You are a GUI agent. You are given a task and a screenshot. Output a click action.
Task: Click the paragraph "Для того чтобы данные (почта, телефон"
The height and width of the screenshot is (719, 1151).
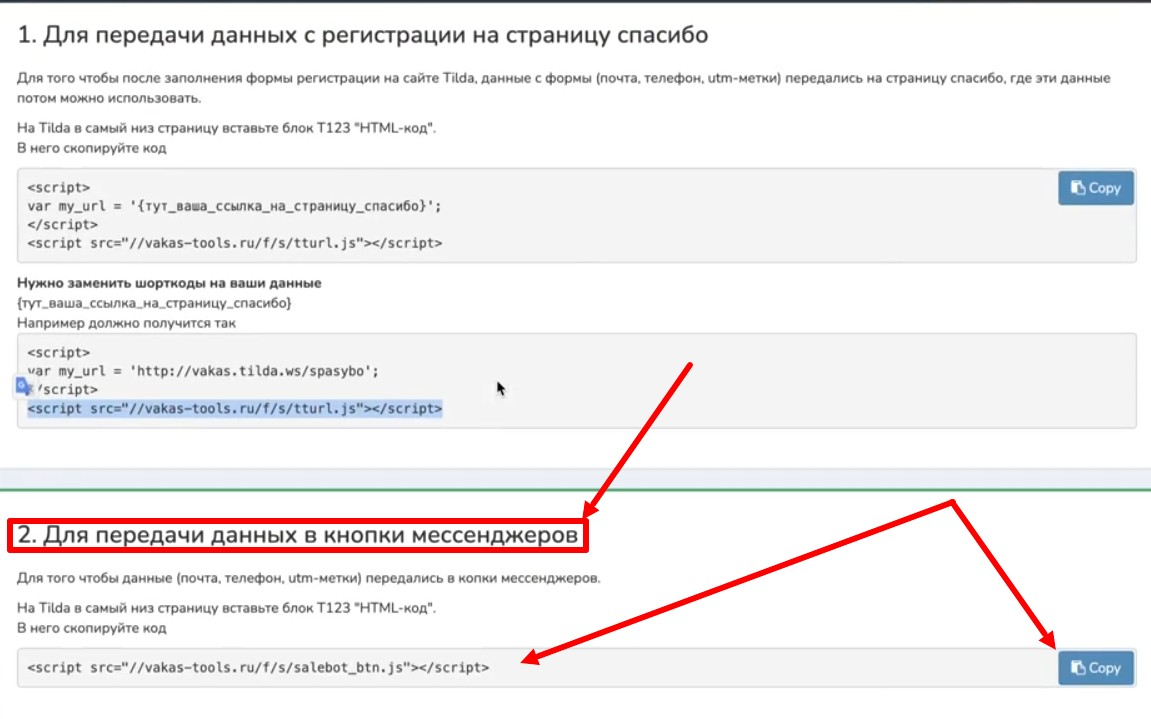click(308, 578)
